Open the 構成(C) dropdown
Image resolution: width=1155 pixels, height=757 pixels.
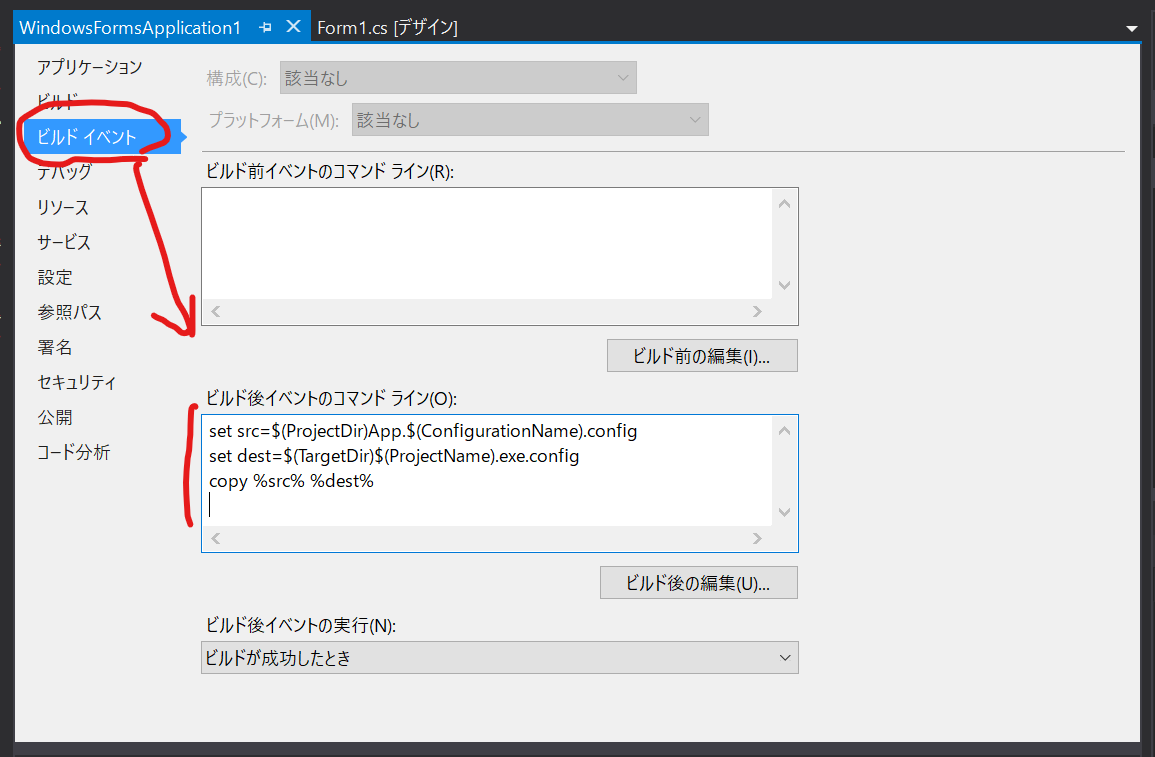tap(458, 77)
